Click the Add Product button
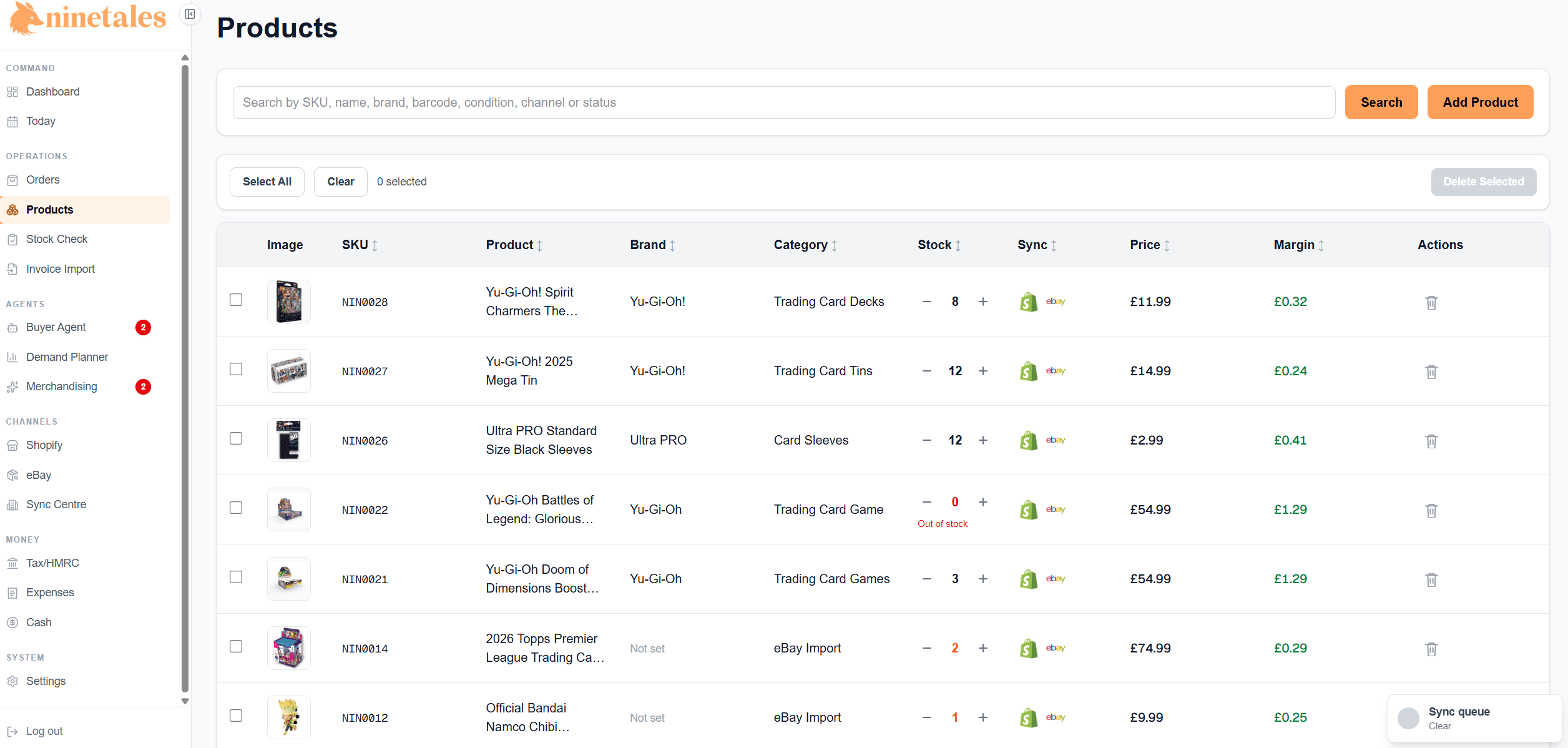This screenshot has height=748, width=1568. coord(1480,102)
